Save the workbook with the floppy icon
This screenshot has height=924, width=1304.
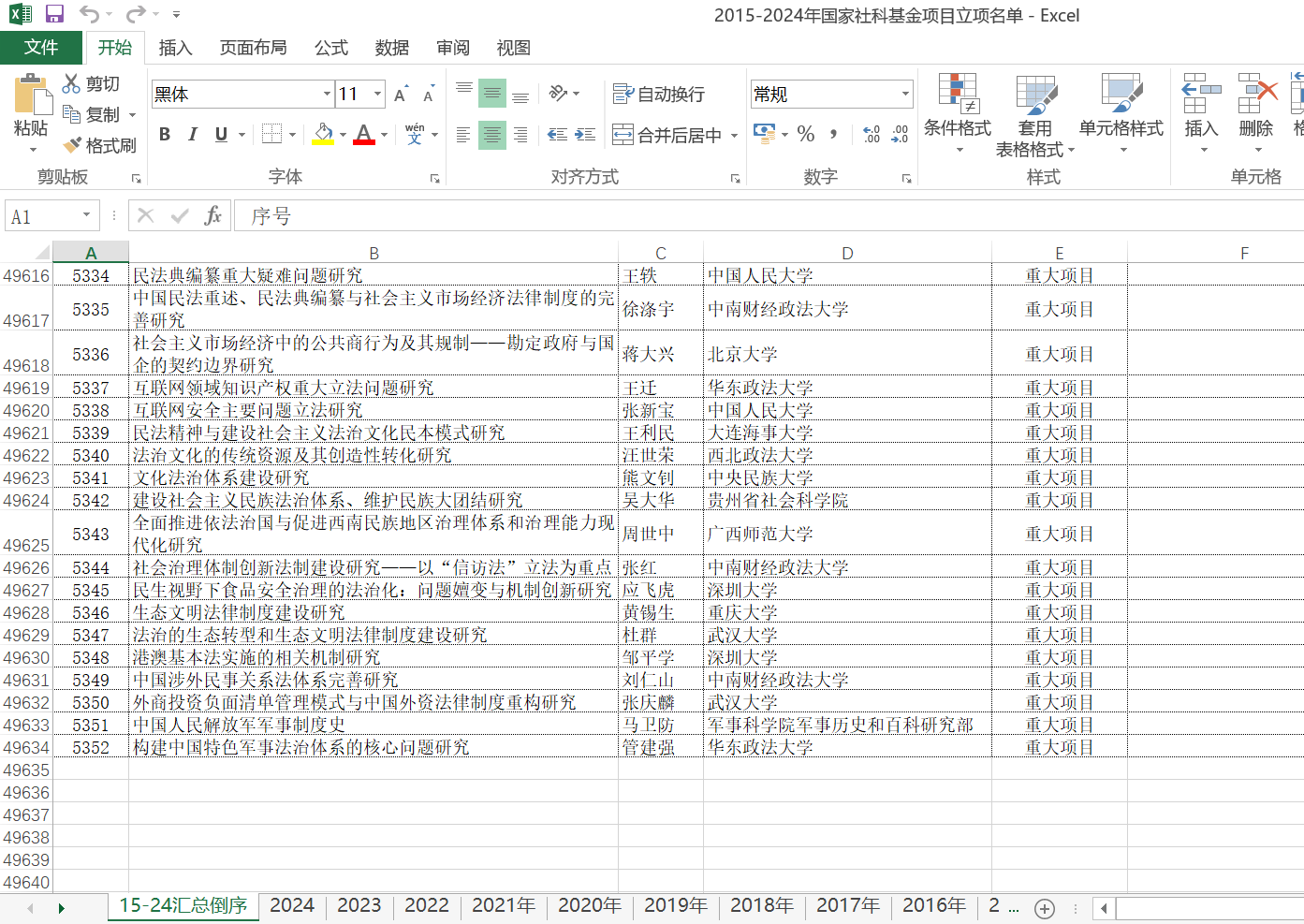[x=54, y=14]
